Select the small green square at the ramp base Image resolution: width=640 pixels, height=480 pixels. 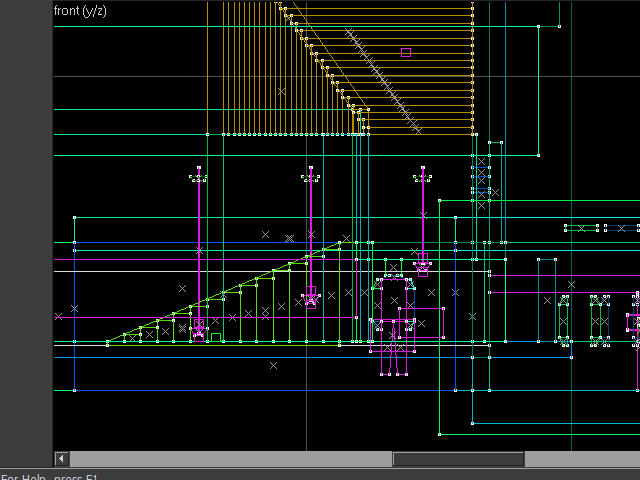click(x=216, y=337)
